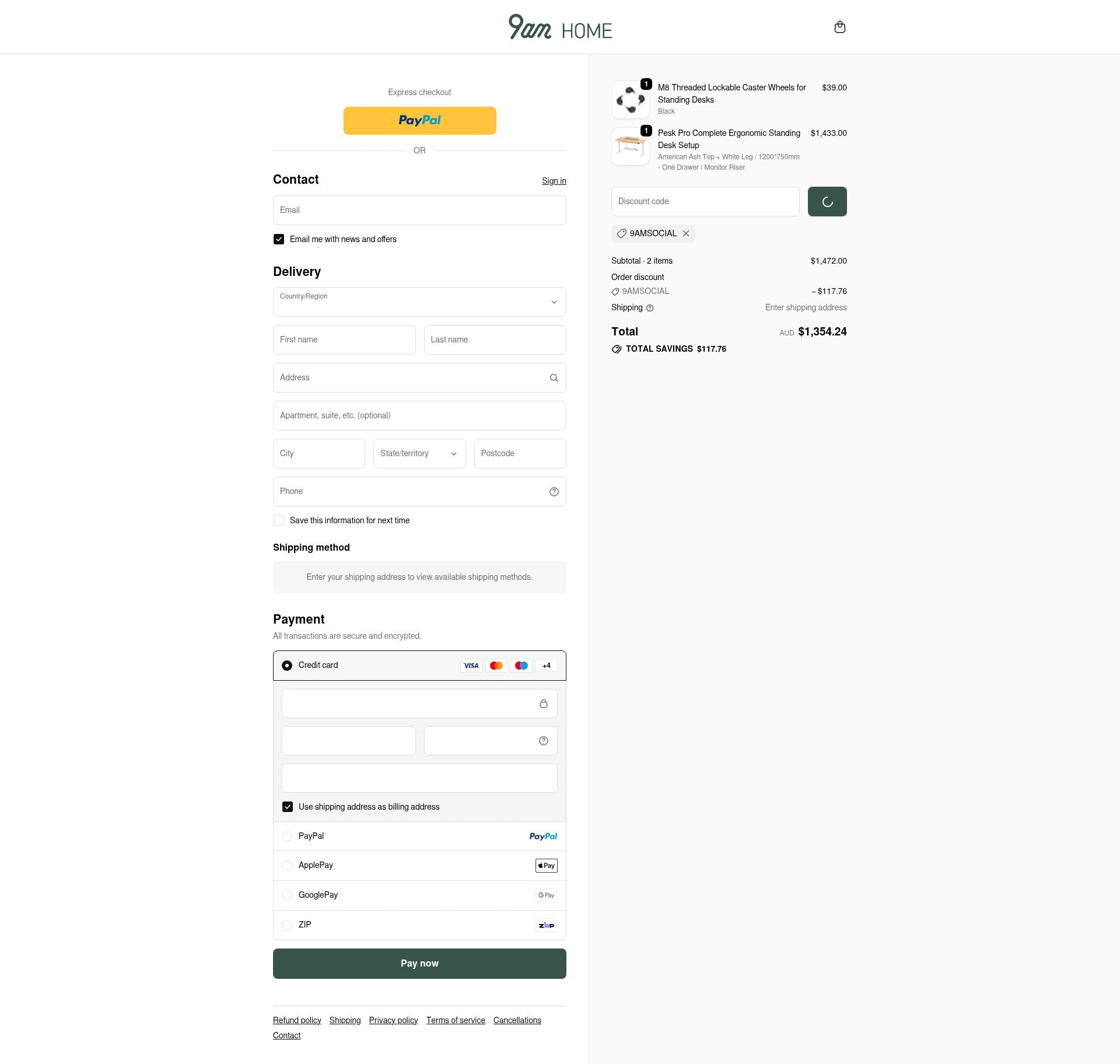Click the search magnifier in the Address field
Viewport: 1120px width, 1064px height.
[x=554, y=377]
